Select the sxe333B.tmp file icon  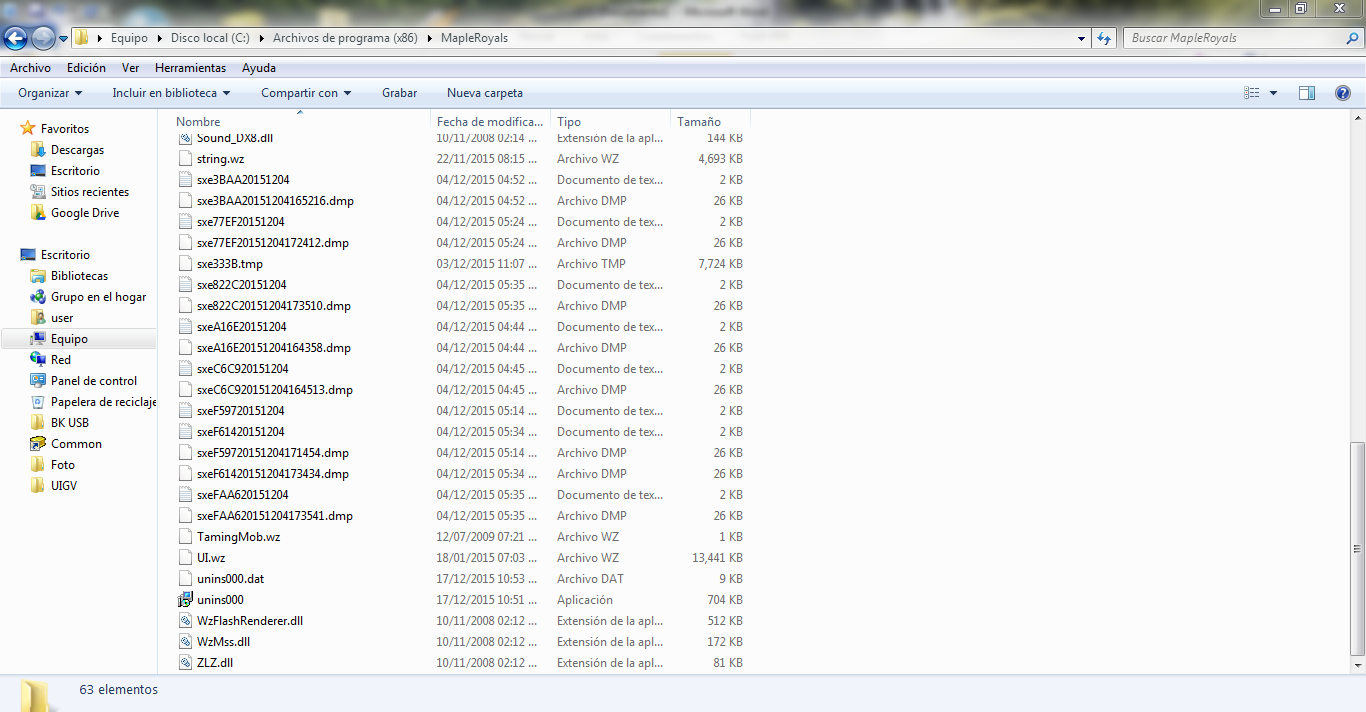click(x=184, y=264)
